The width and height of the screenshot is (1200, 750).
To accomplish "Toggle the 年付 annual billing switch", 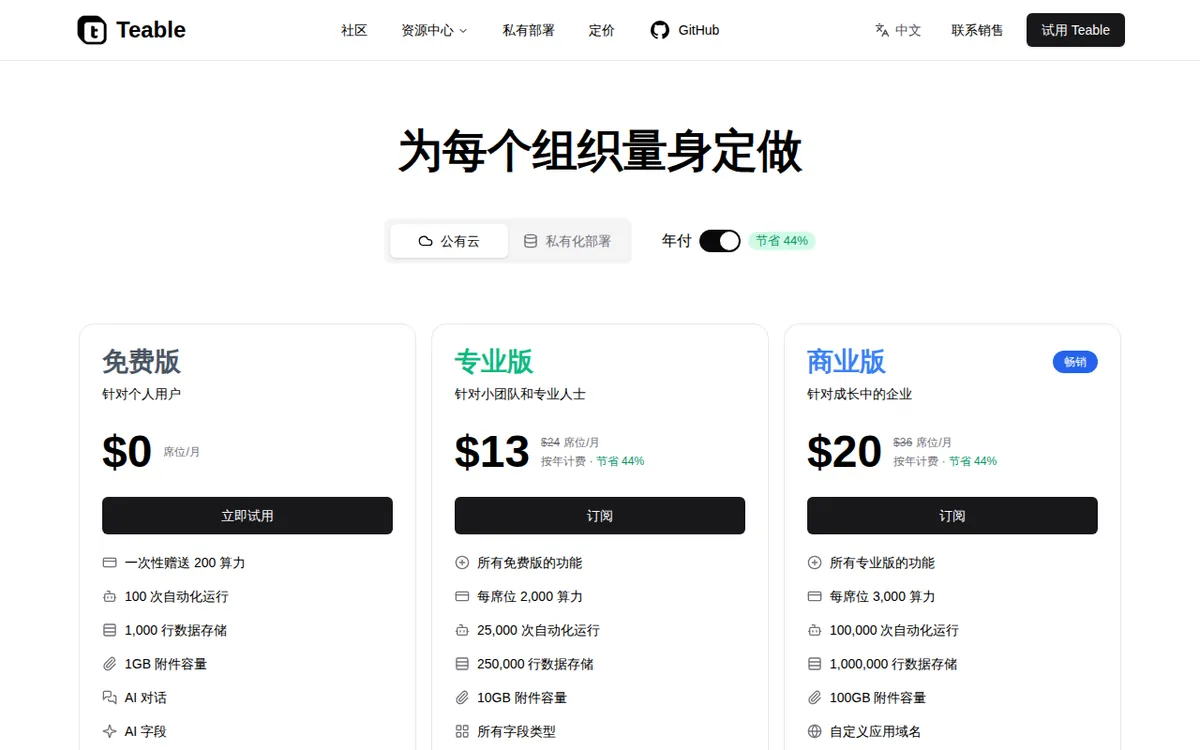I will point(720,241).
